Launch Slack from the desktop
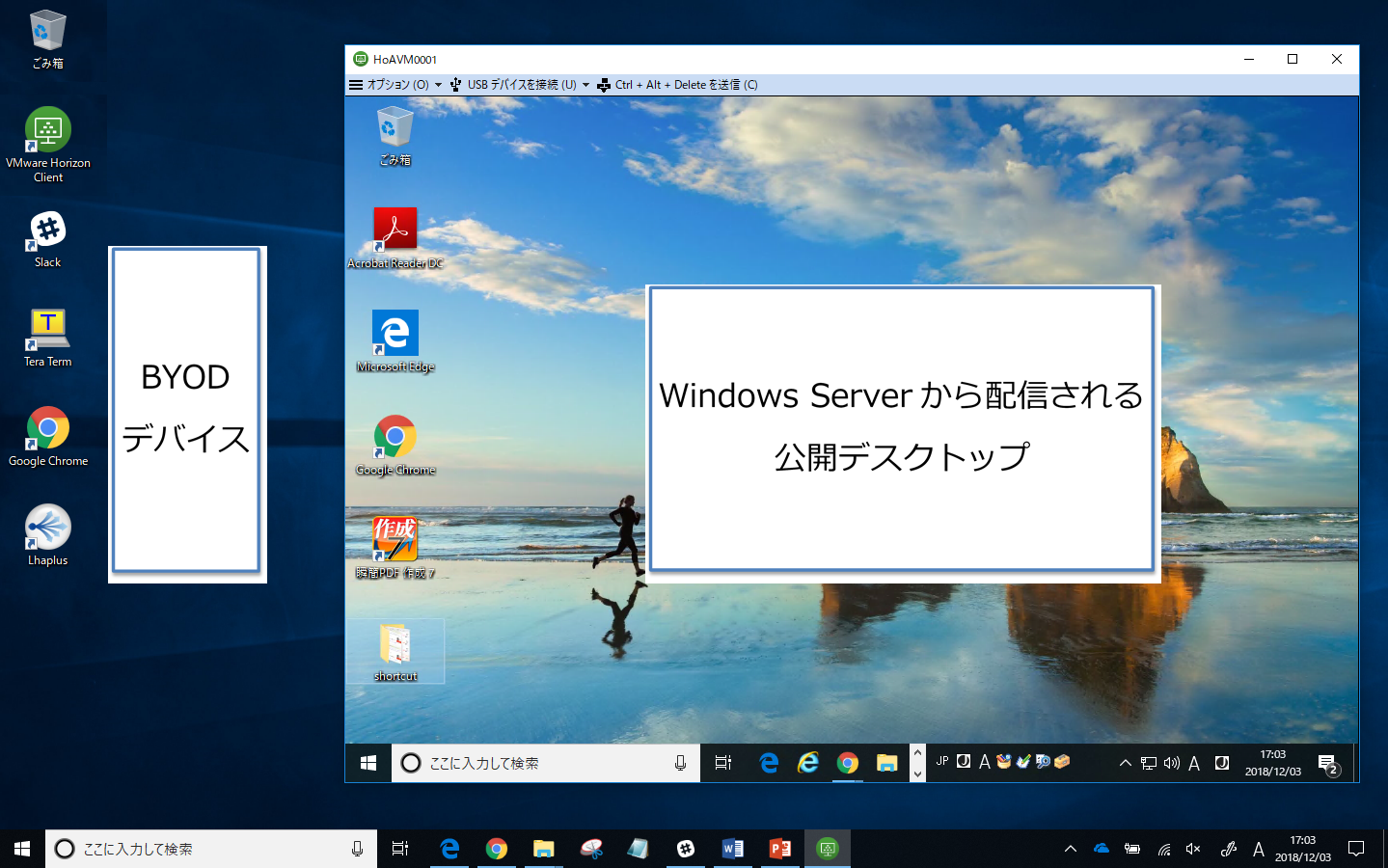 (x=47, y=231)
